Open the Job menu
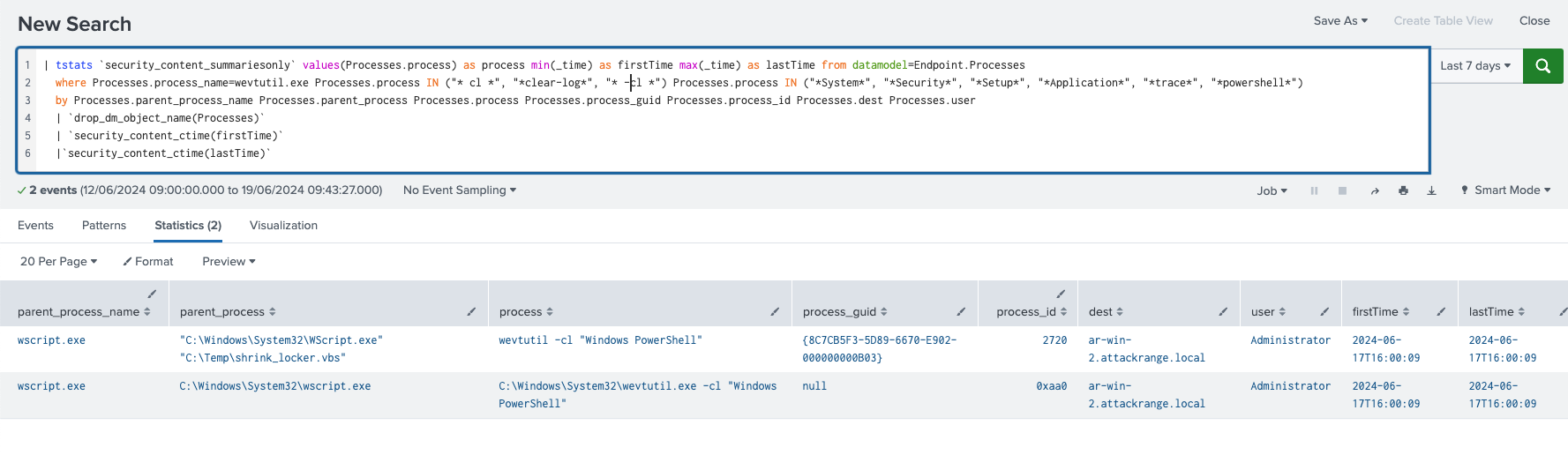Viewport: 1568px width, 455px height. point(1272,190)
